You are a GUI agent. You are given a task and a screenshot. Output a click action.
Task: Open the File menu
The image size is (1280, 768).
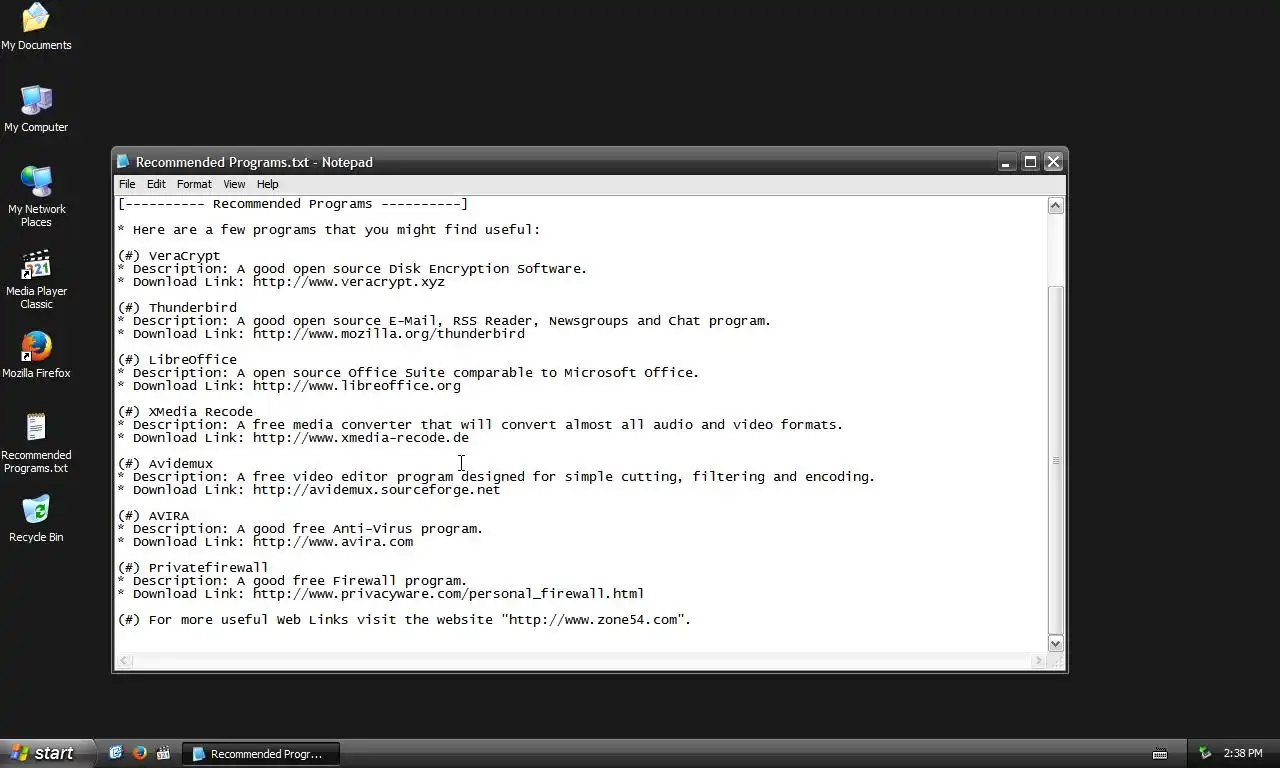pyautogui.click(x=127, y=184)
